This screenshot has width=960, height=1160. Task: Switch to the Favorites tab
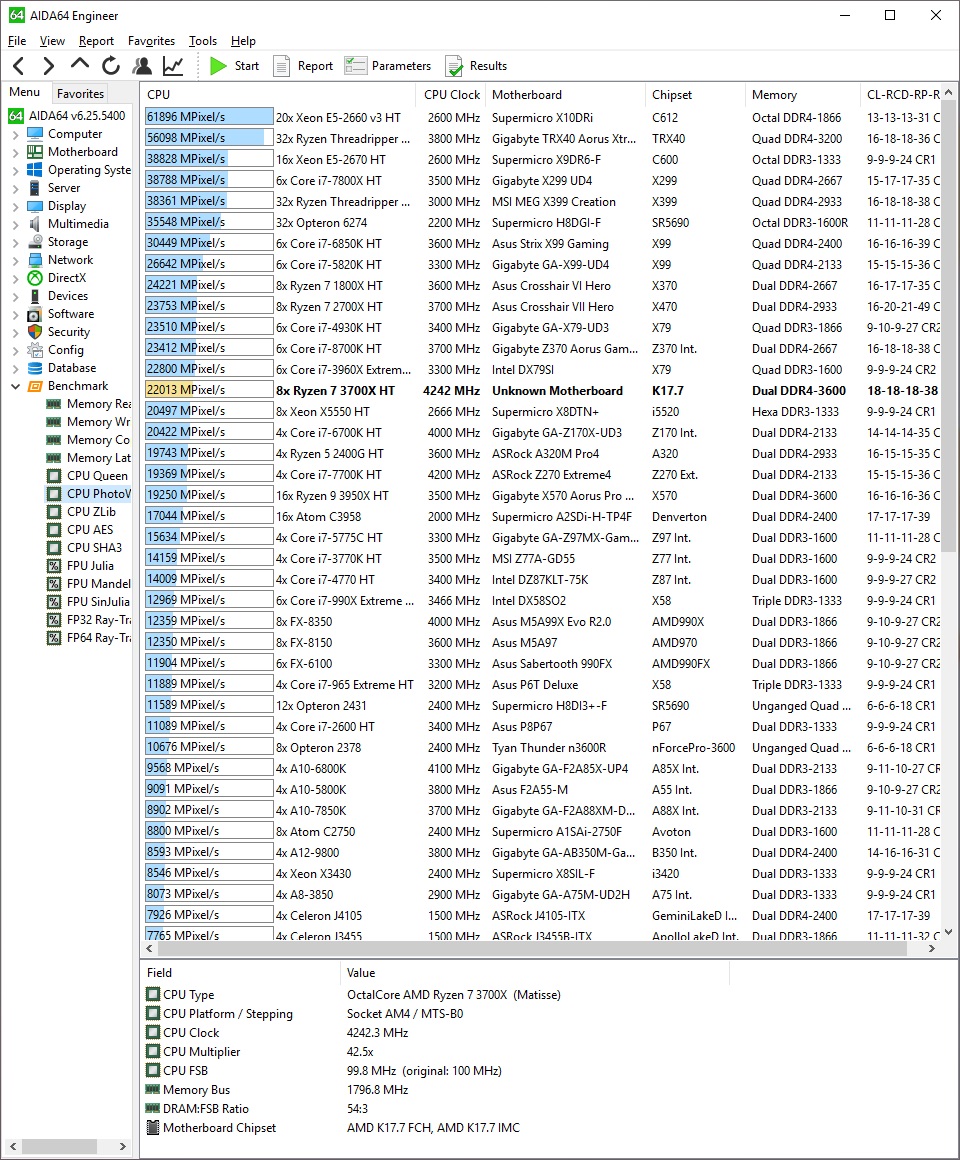click(80, 94)
